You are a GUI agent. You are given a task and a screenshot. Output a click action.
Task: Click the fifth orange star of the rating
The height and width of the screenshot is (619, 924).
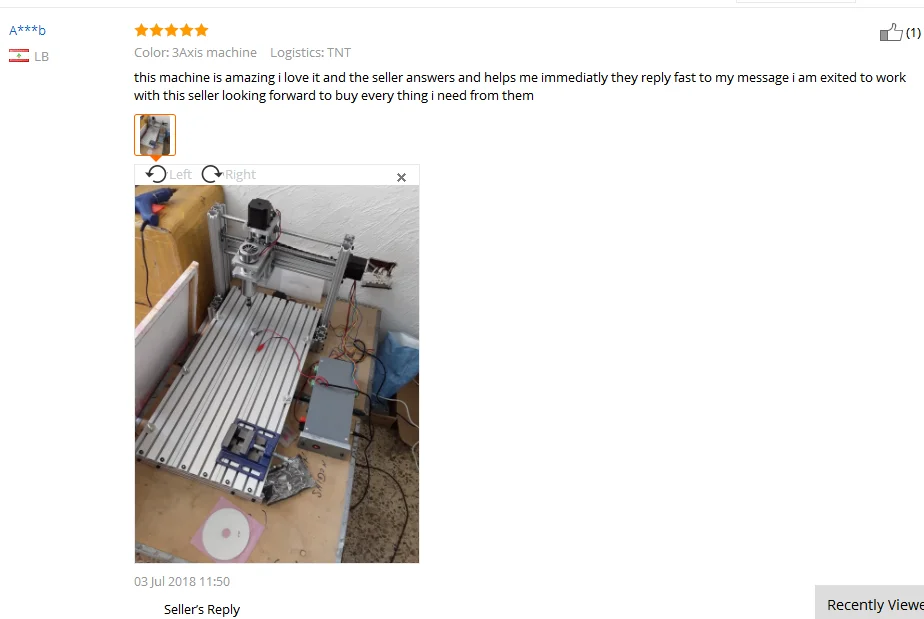click(202, 30)
